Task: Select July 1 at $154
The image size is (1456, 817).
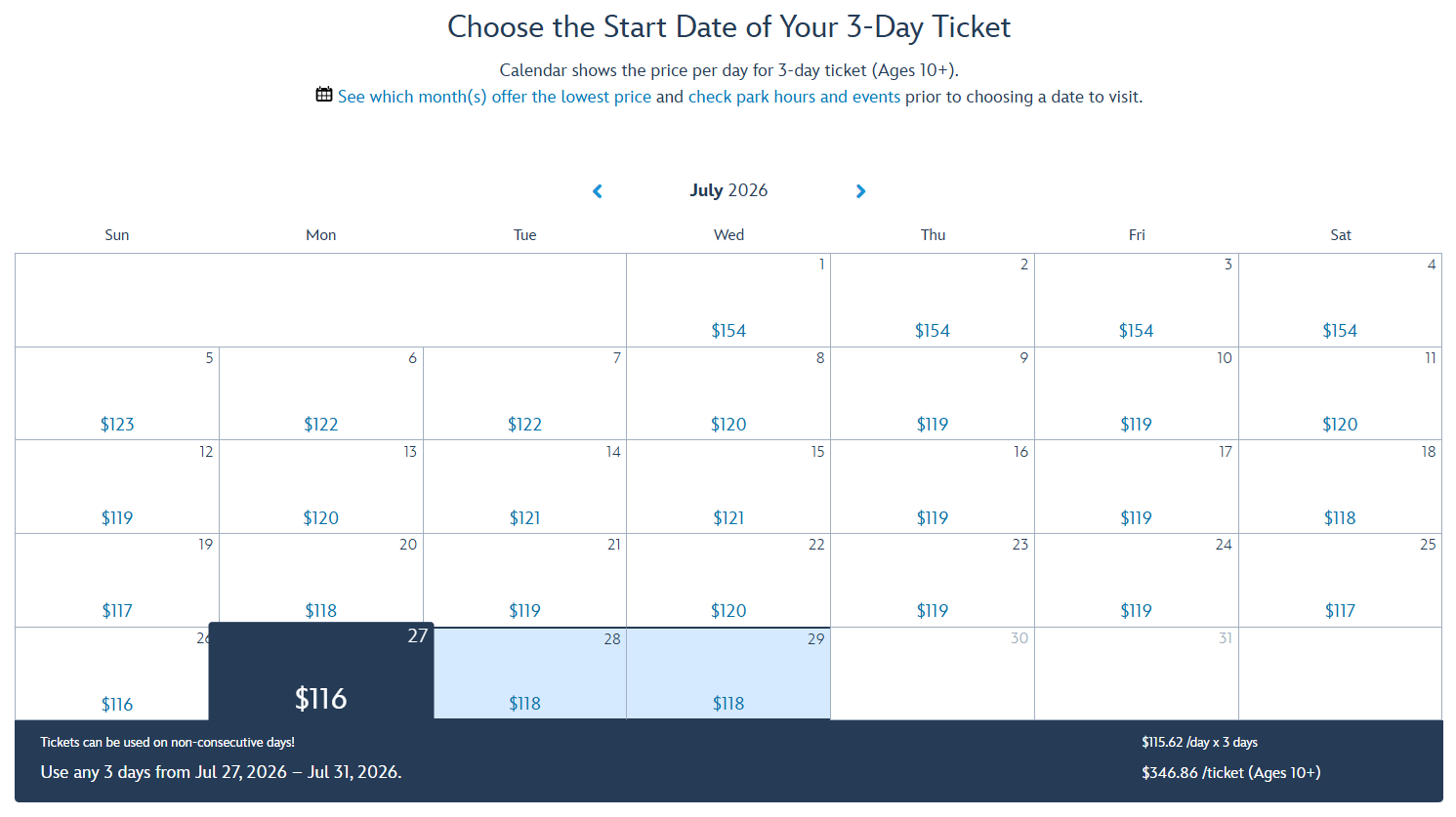Action: point(728,301)
